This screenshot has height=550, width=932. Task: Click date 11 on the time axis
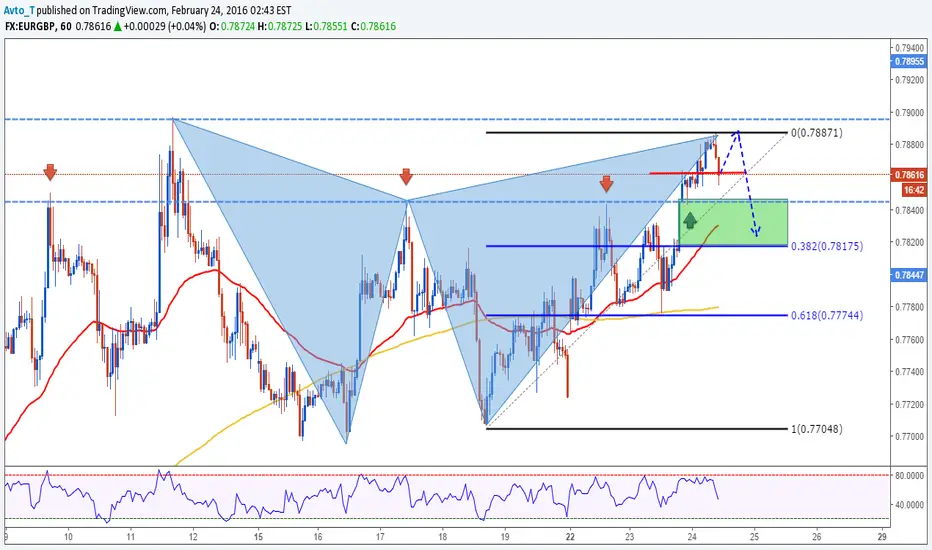tap(131, 536)
